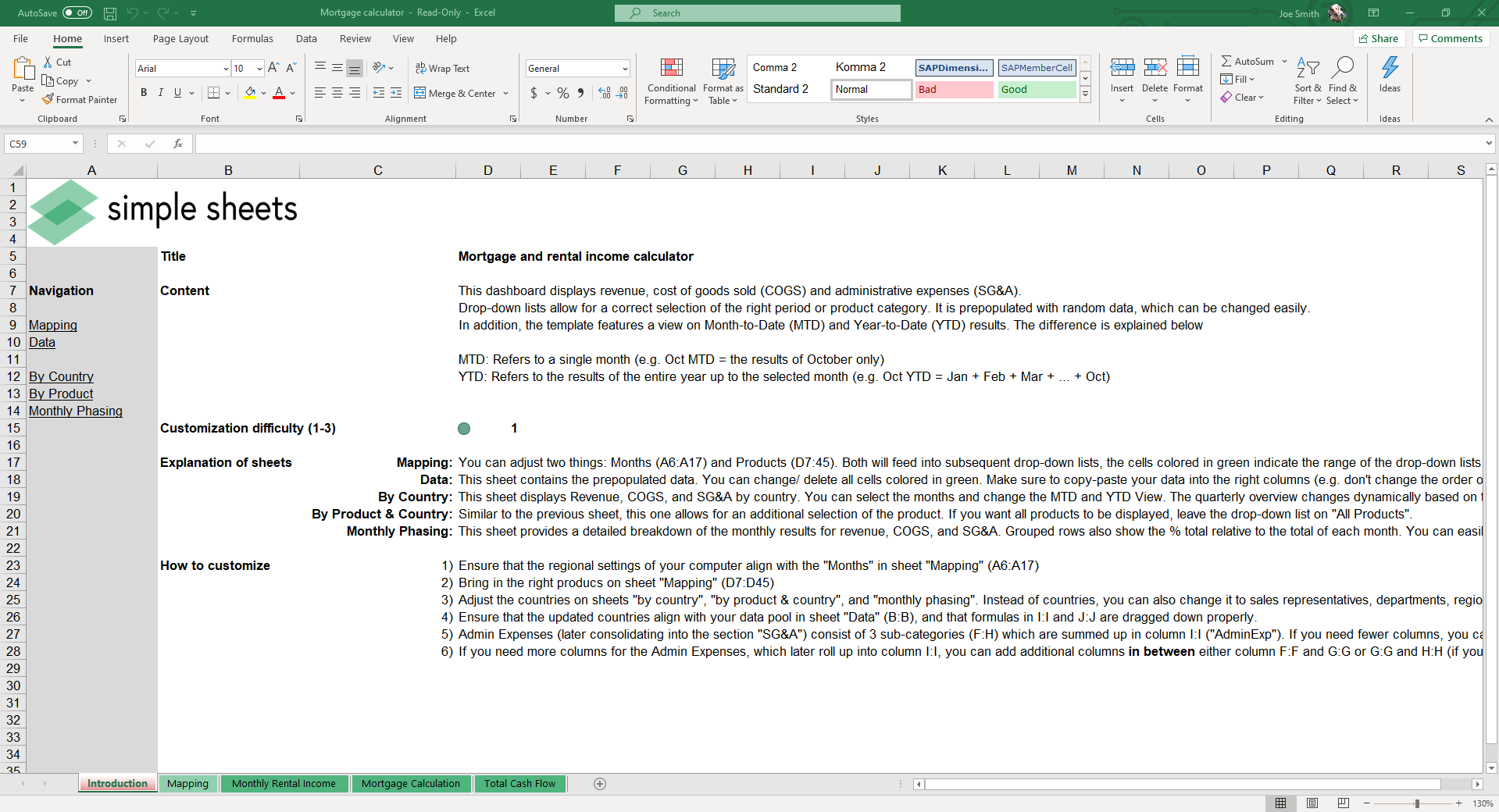The image size is (1499, 812).
Task: Apply Percent Style number format
Action: point(563,93)
